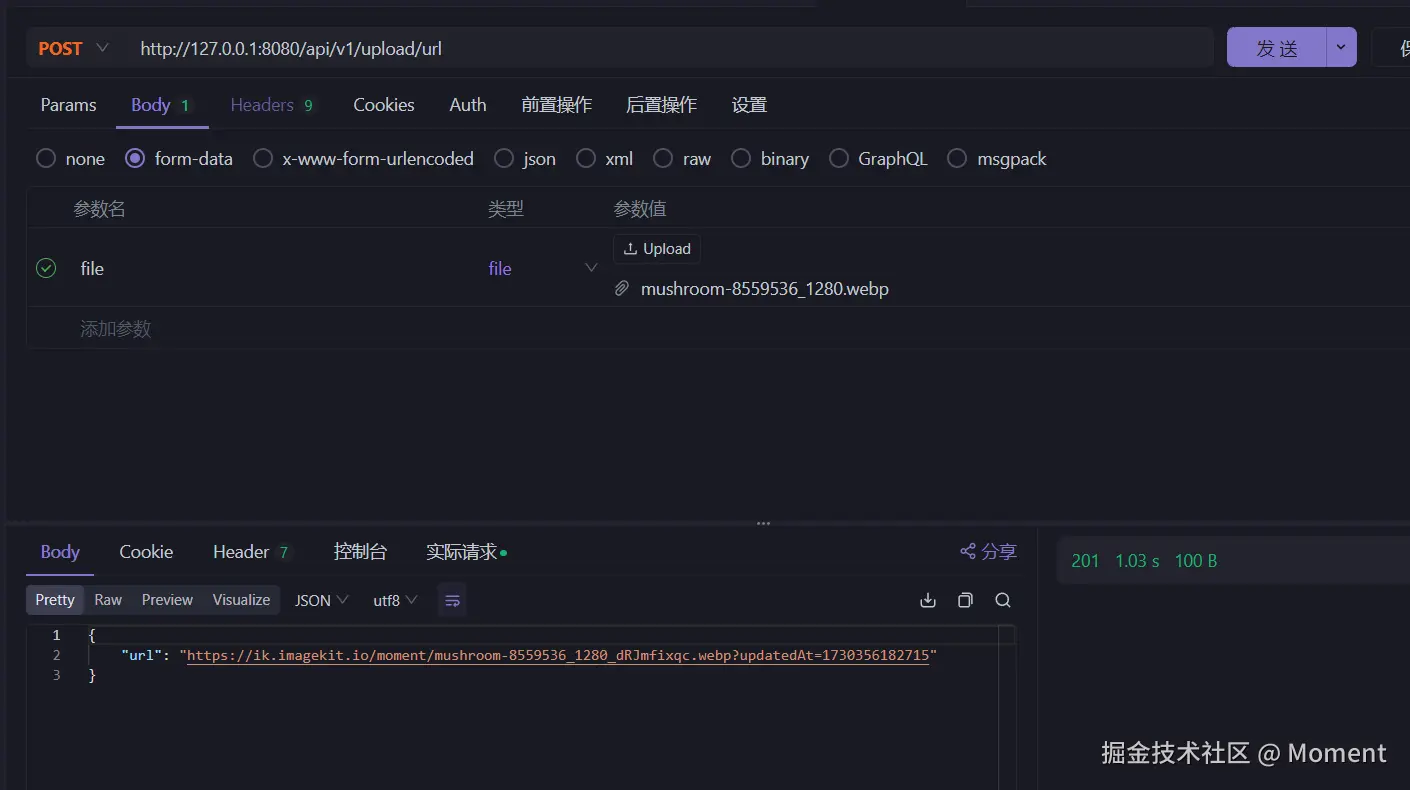This screenshot has height=790, width=1410.
Task: Switch to the Params tab
Action: pos(68,105)
